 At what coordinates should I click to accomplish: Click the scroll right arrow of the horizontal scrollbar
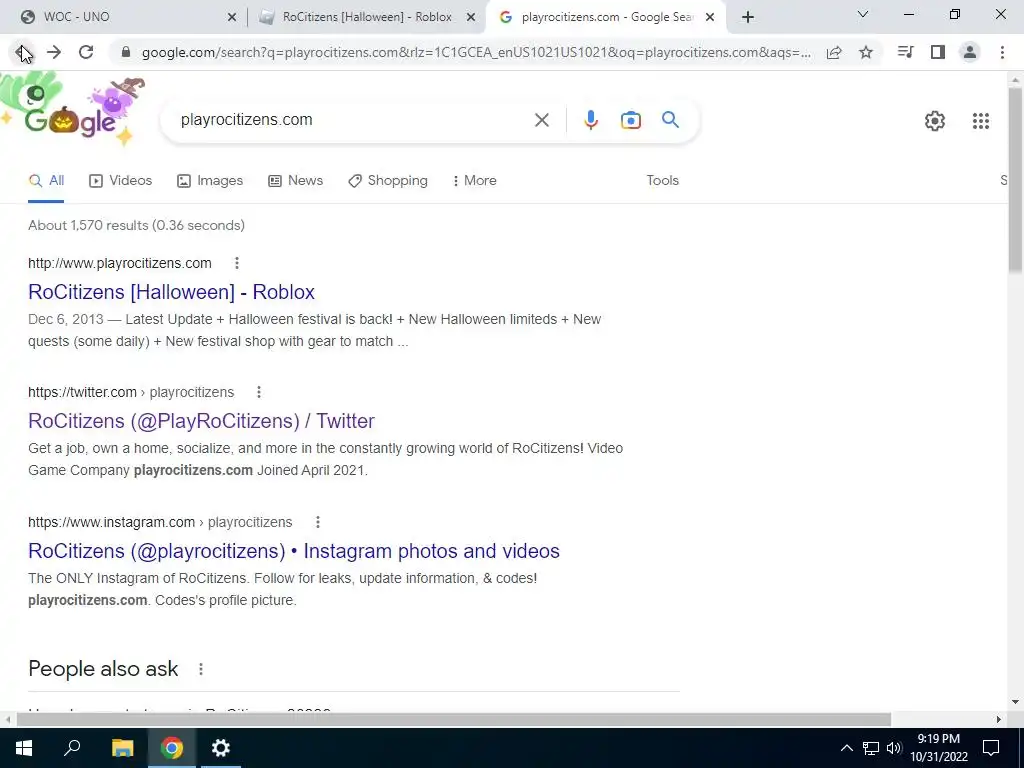(999, 720)
